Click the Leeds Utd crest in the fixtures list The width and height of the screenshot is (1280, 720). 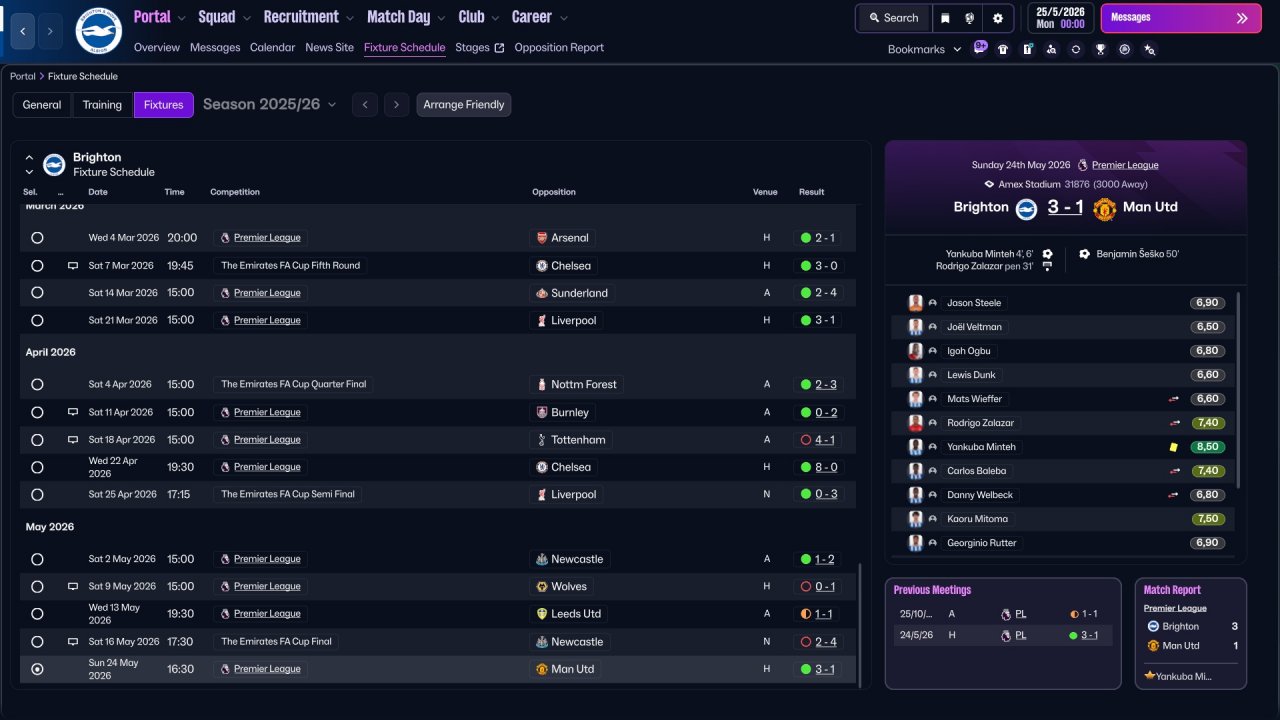click(x=542, y=614)
